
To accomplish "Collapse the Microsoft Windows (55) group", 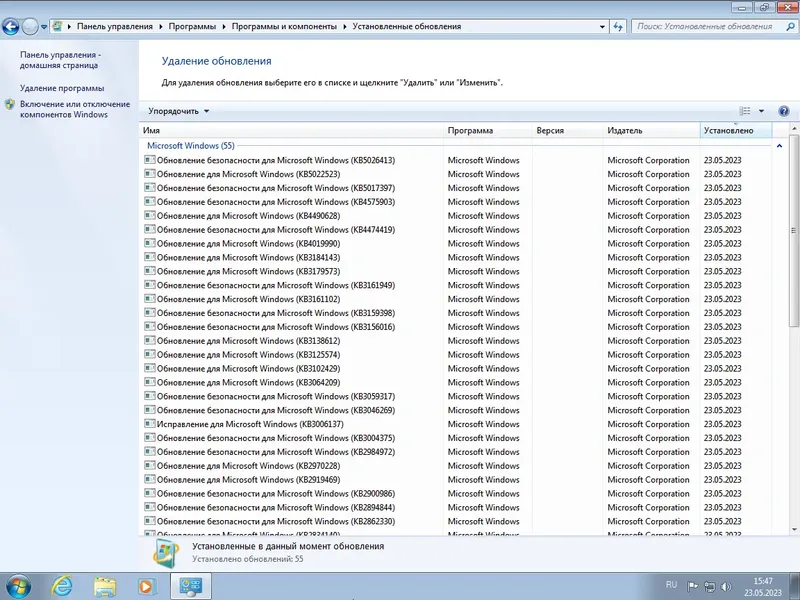I will point(779,146).
